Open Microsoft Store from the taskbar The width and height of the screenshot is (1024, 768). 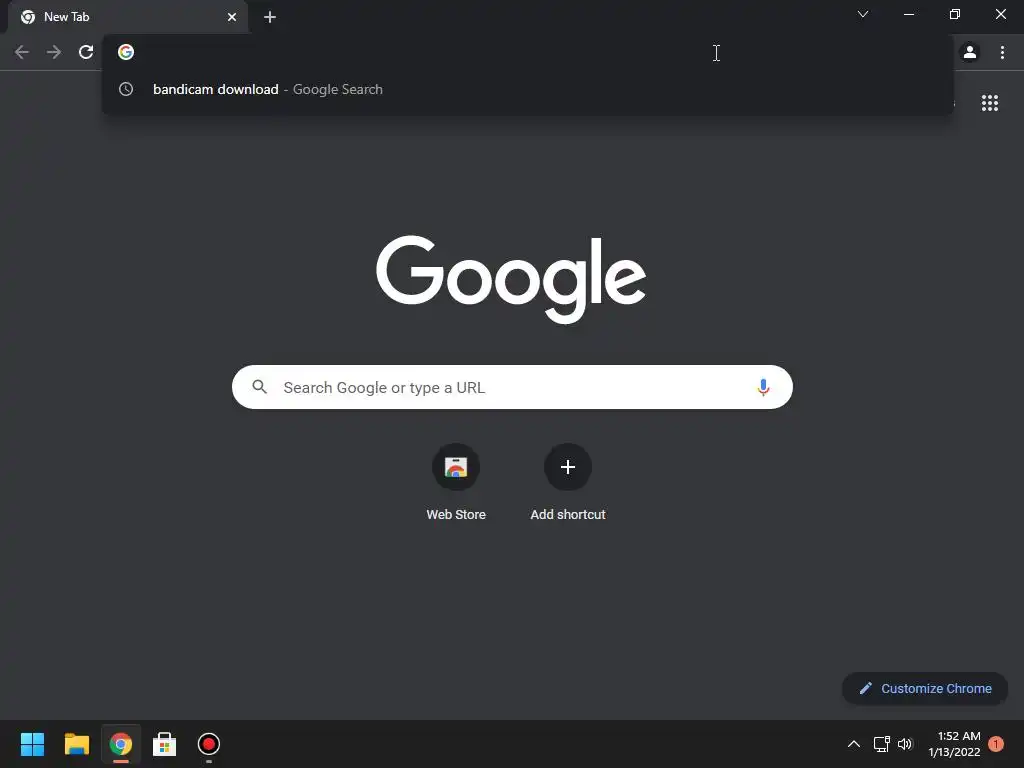tap(165, 744)
